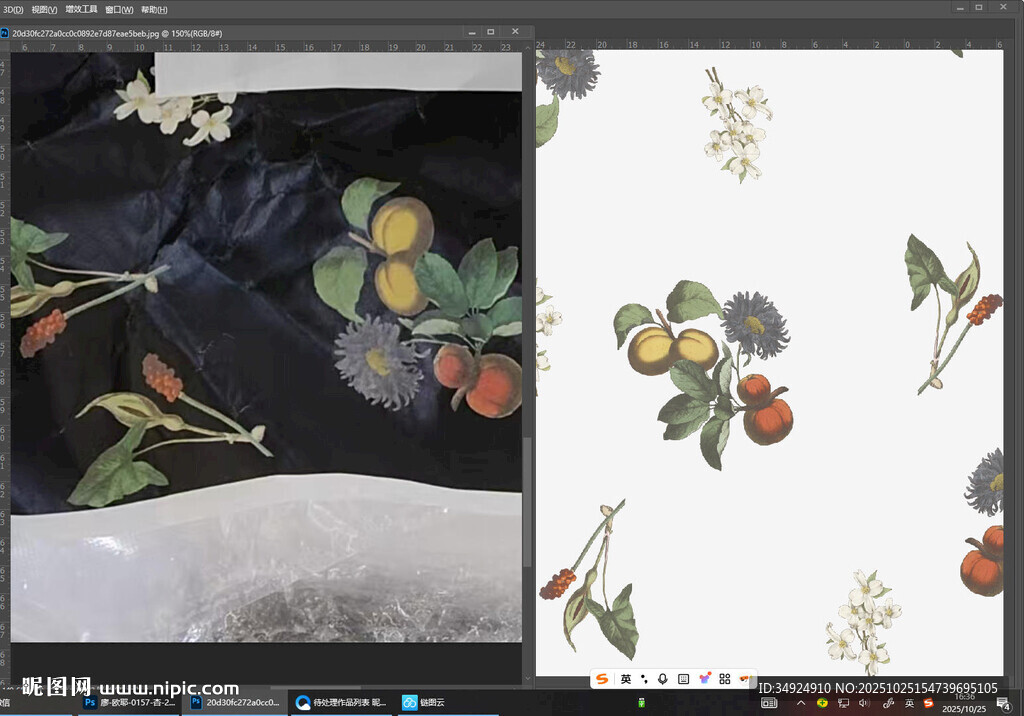Open the Sogou toolbox grid icon
This screenshot has height=716, width=1024.
725,679
